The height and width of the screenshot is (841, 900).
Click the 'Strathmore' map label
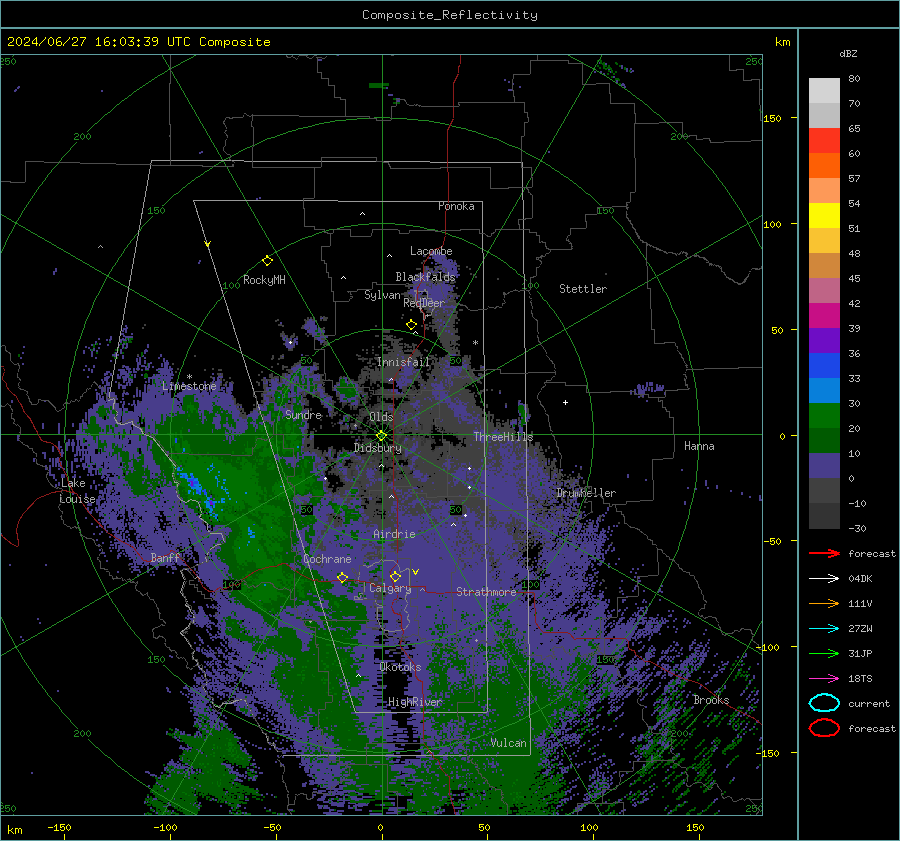coord(486,592)
